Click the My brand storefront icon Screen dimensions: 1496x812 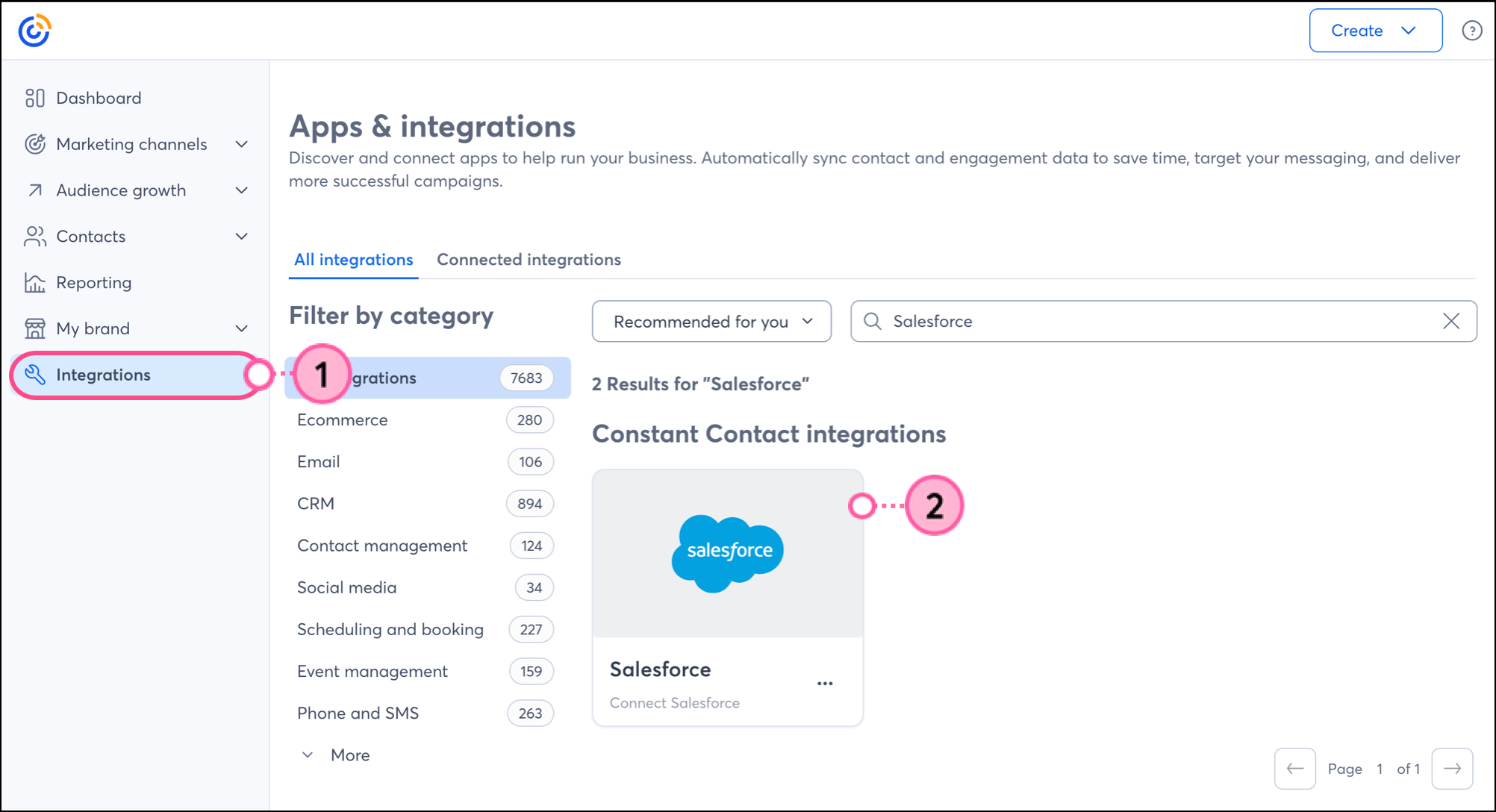click(x=34, y=328)
